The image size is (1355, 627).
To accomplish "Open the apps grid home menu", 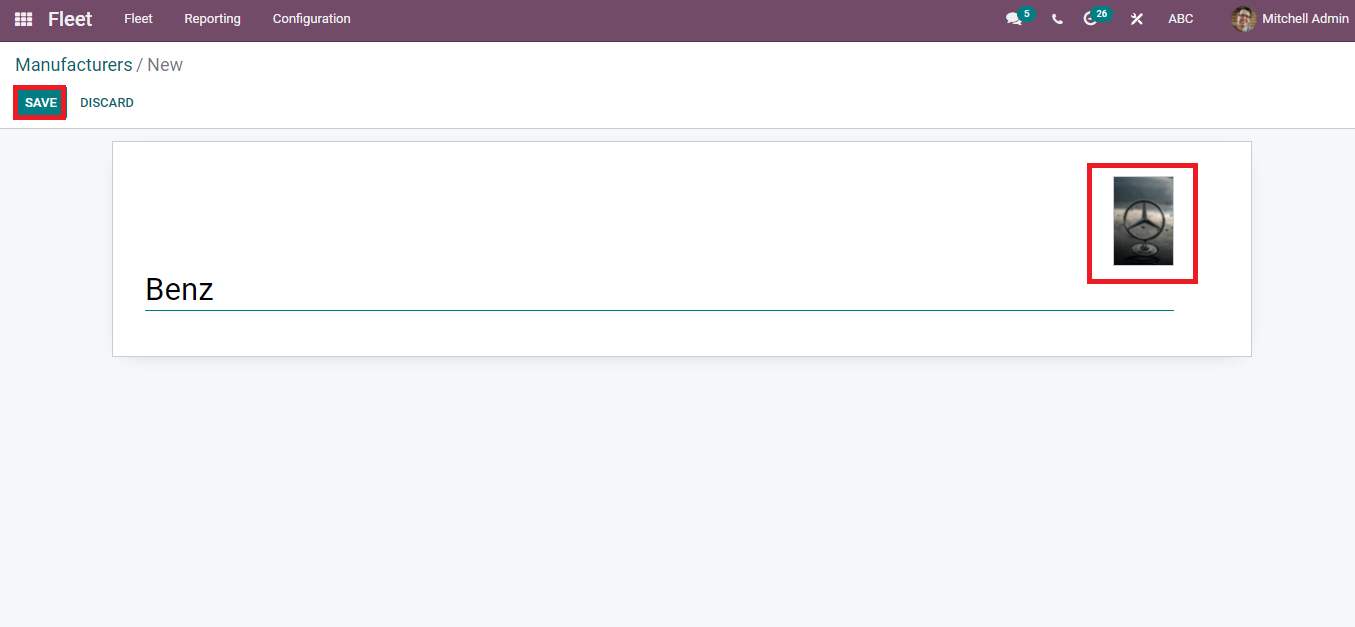I will click(x=23, y=19).
